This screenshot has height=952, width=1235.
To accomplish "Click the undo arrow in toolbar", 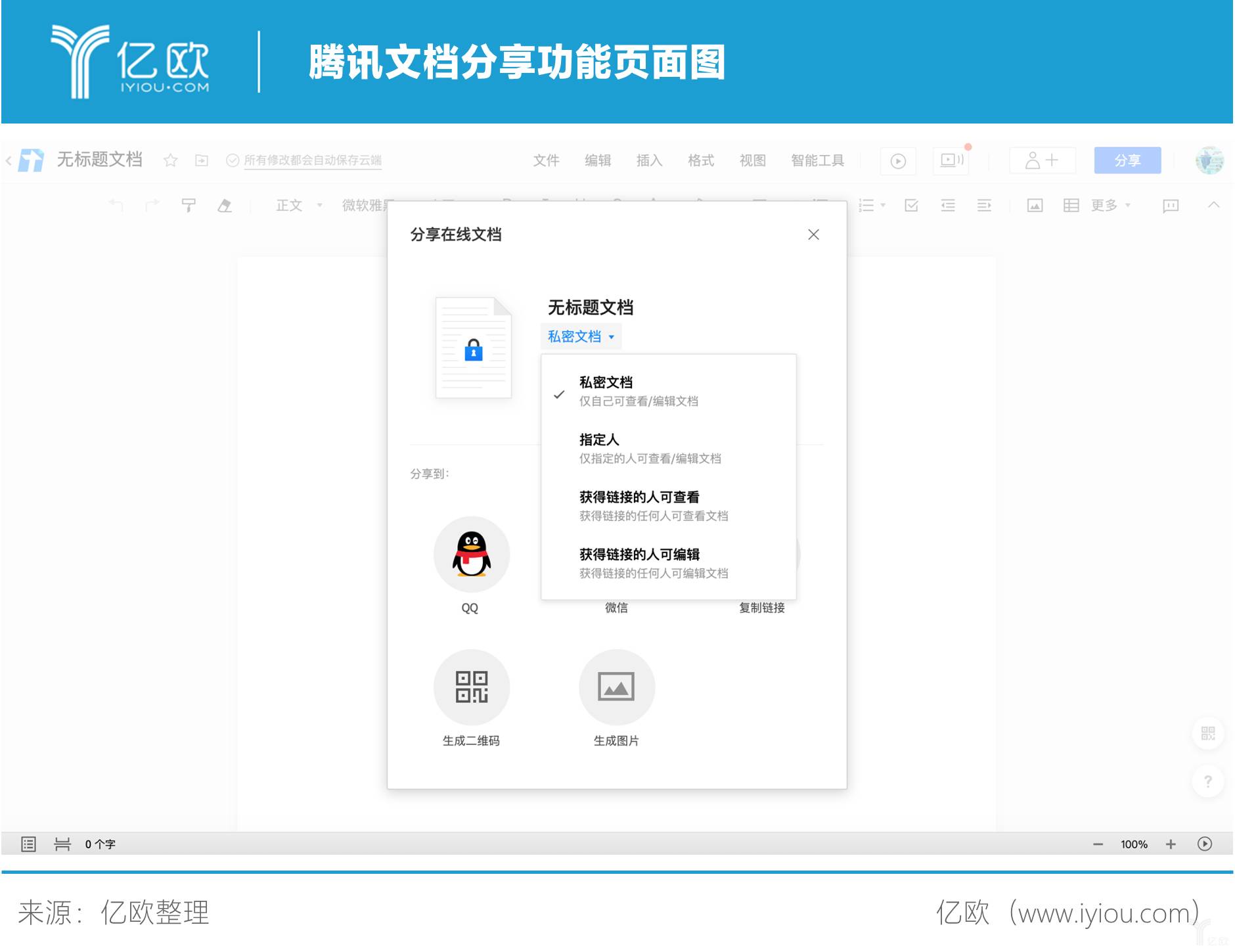I will pos(116,205).
